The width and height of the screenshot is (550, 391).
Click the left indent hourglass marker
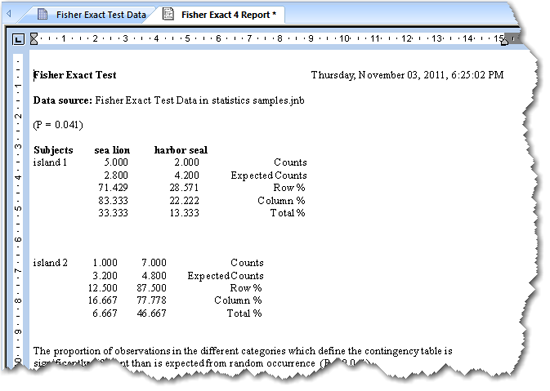34,39
